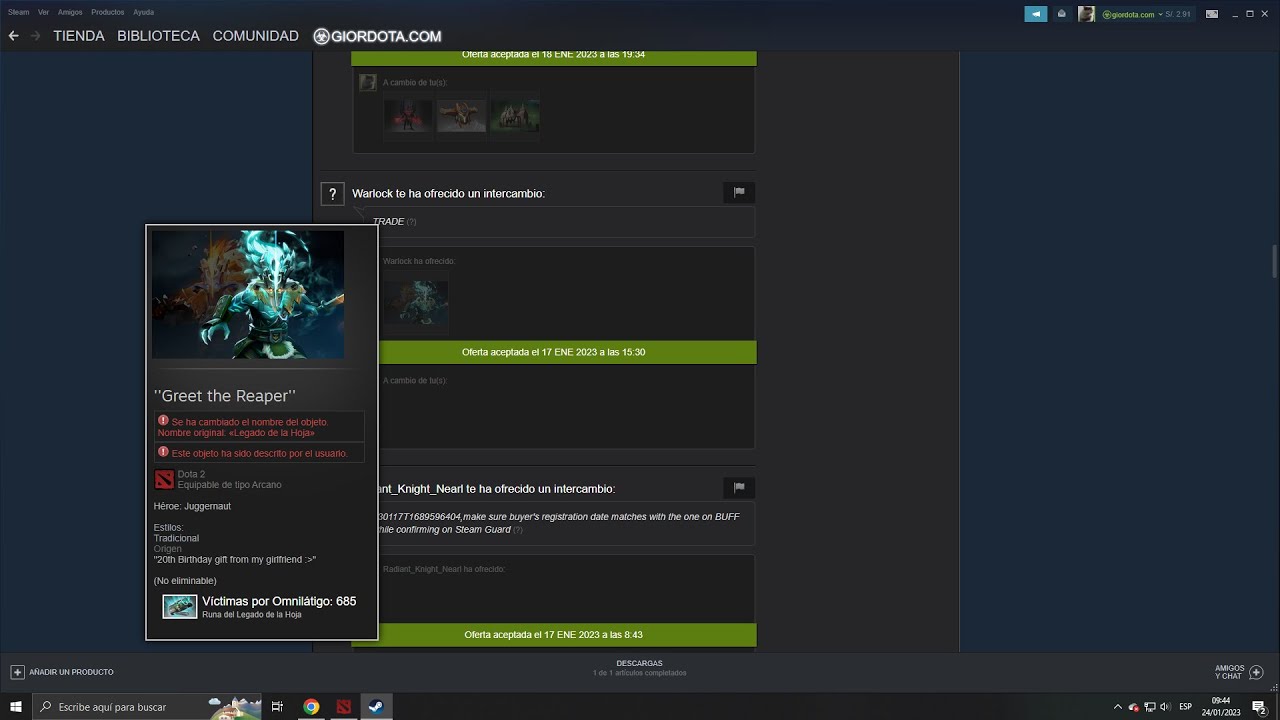Click the announcements megaphone icon

point(1036,14)
